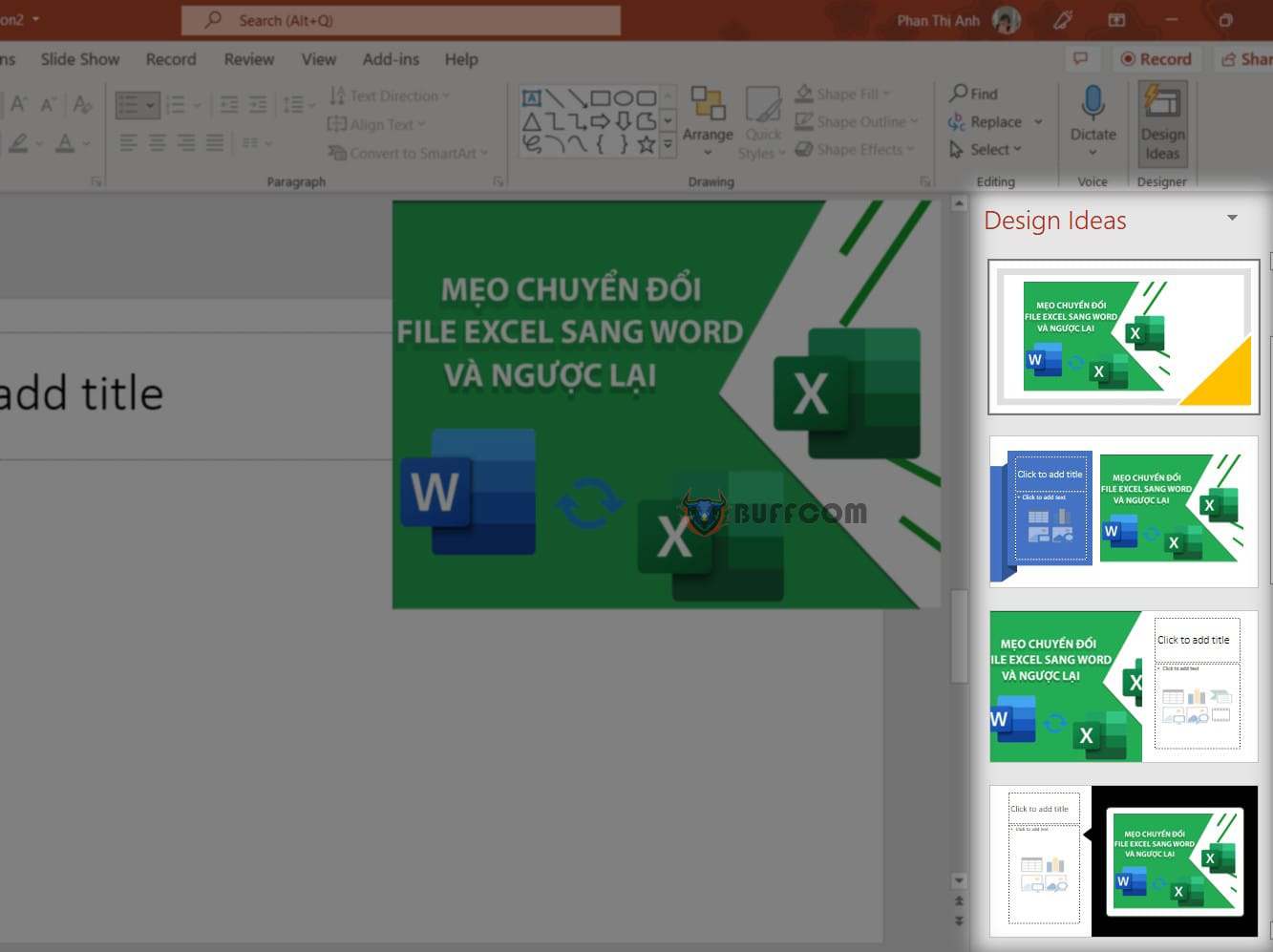Open Design Ideas pane options arrow

click(x=1232, y=219)
